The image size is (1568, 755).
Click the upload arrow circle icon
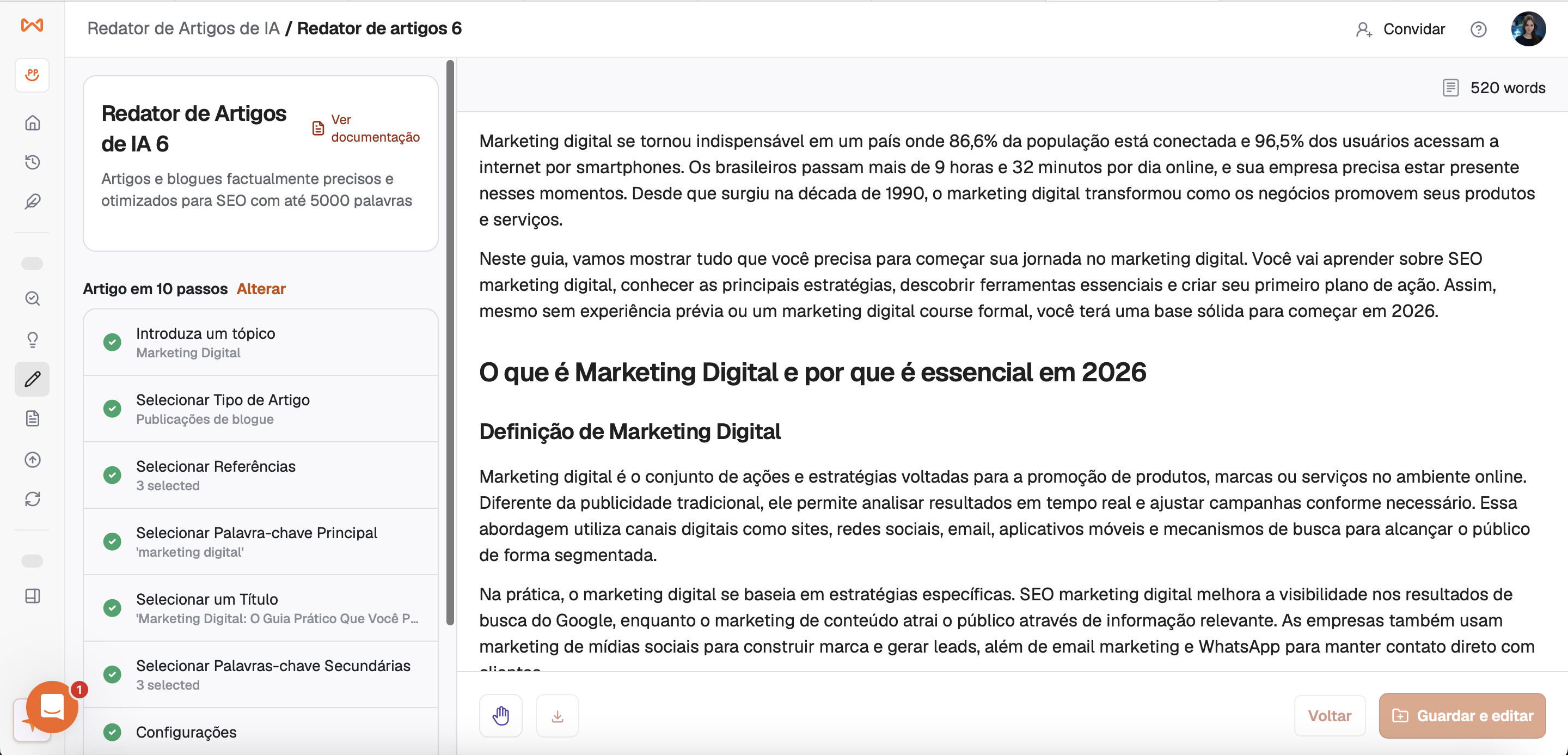[x=32, y=460]
